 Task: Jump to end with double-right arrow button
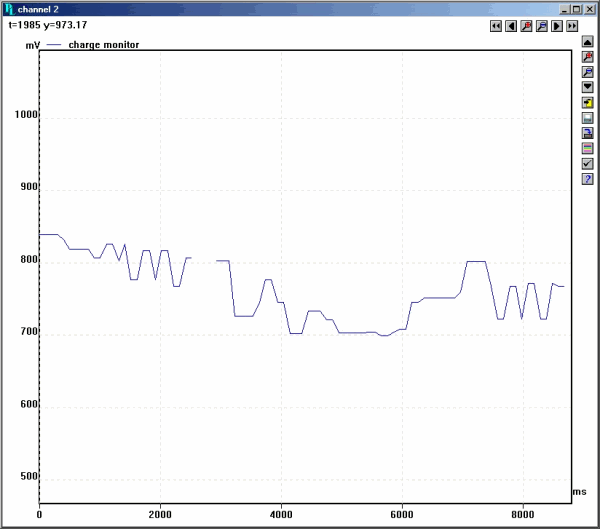572,26
